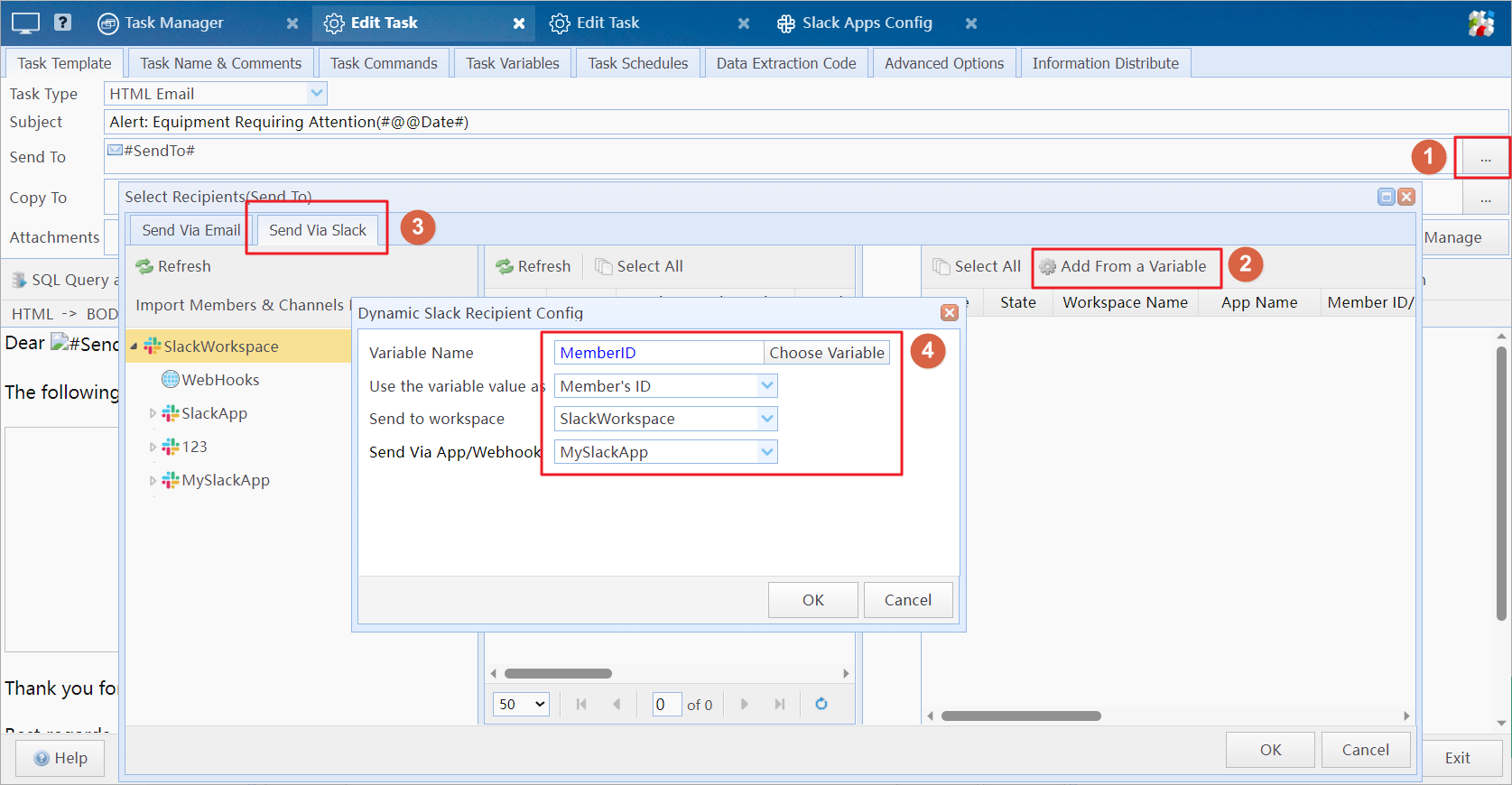The width and height of the screenshot is (1512, 785).
Task: Close the Dynamic Slack Recipient Config dialog
Action: 949,312
